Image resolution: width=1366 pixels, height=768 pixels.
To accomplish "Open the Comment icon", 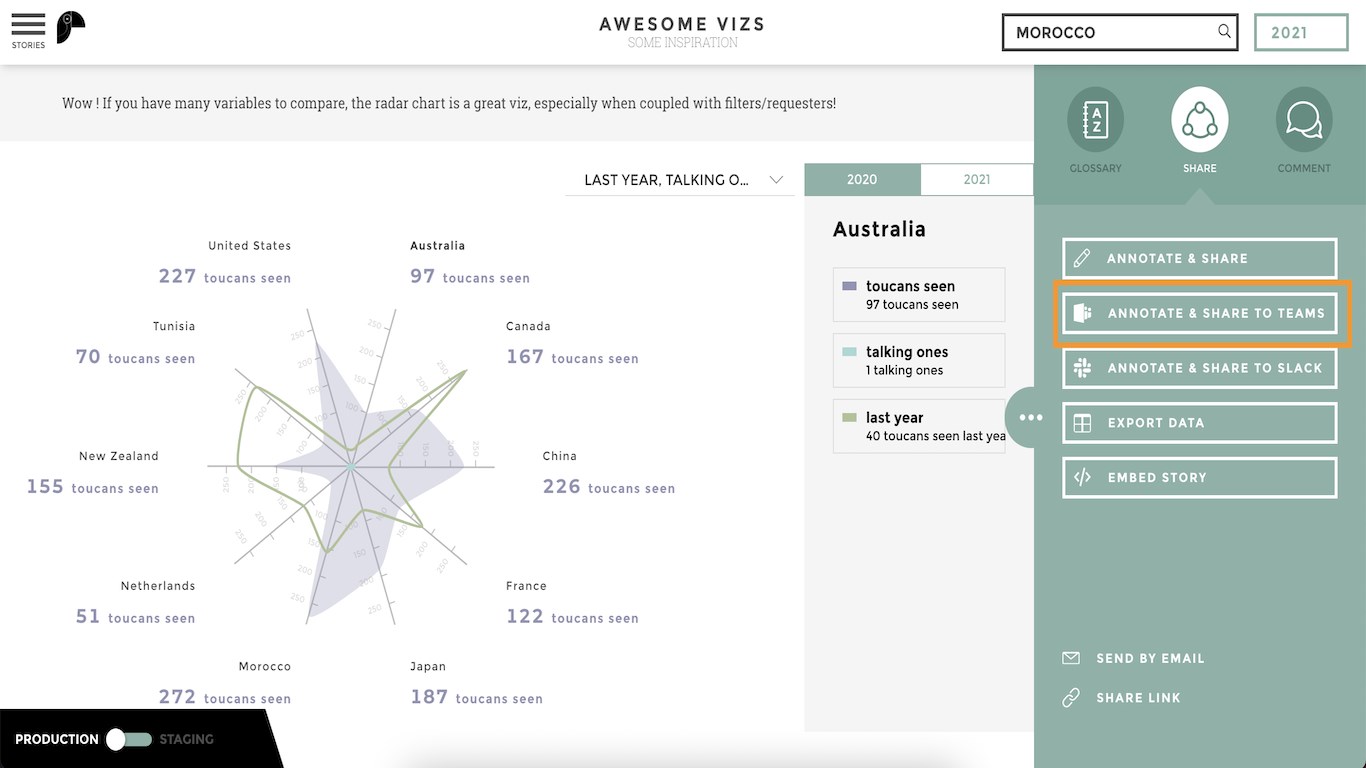I will pyautogui.click(x=1303, y=121).
